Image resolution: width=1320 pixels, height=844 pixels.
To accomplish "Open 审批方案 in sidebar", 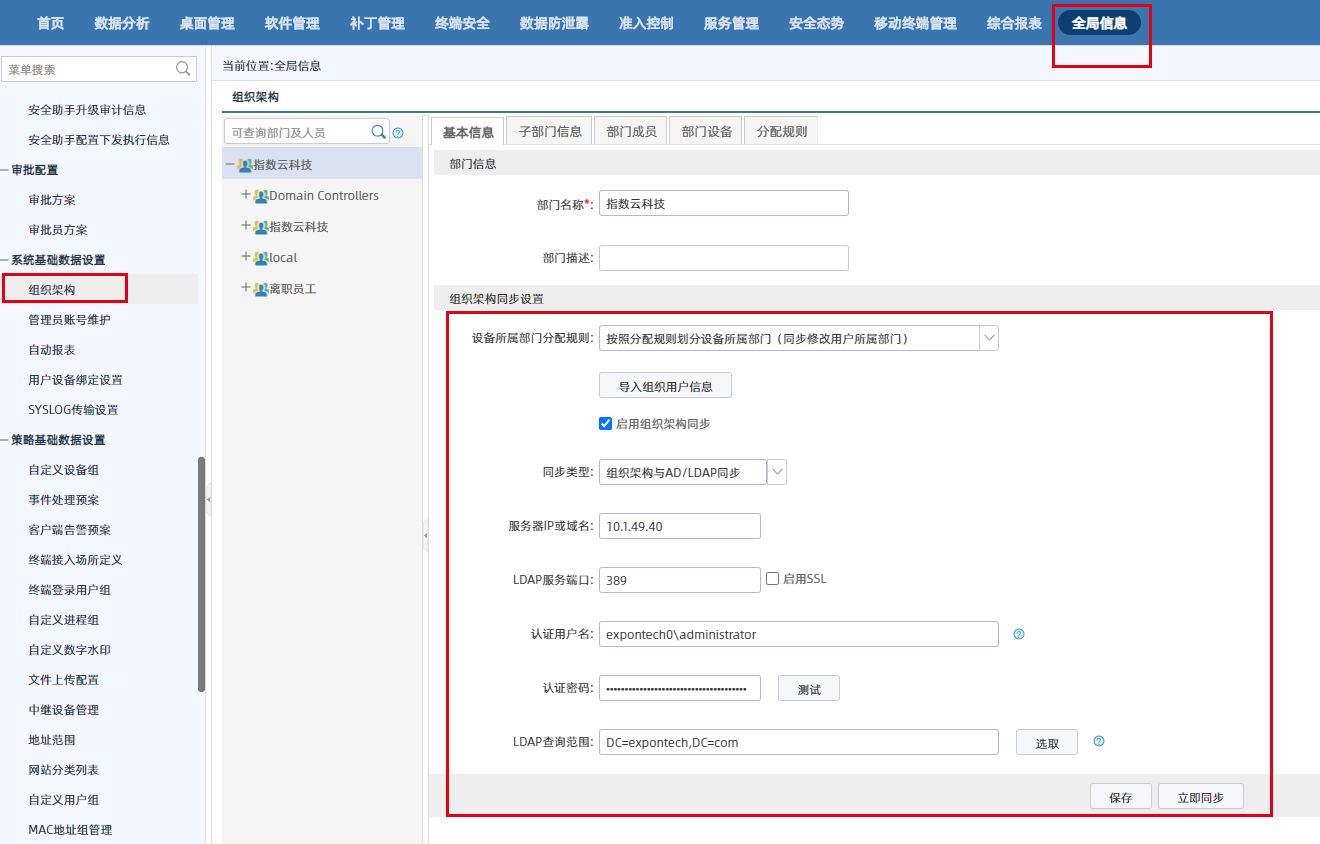I will pyautogui.click(x=52, y=200).
